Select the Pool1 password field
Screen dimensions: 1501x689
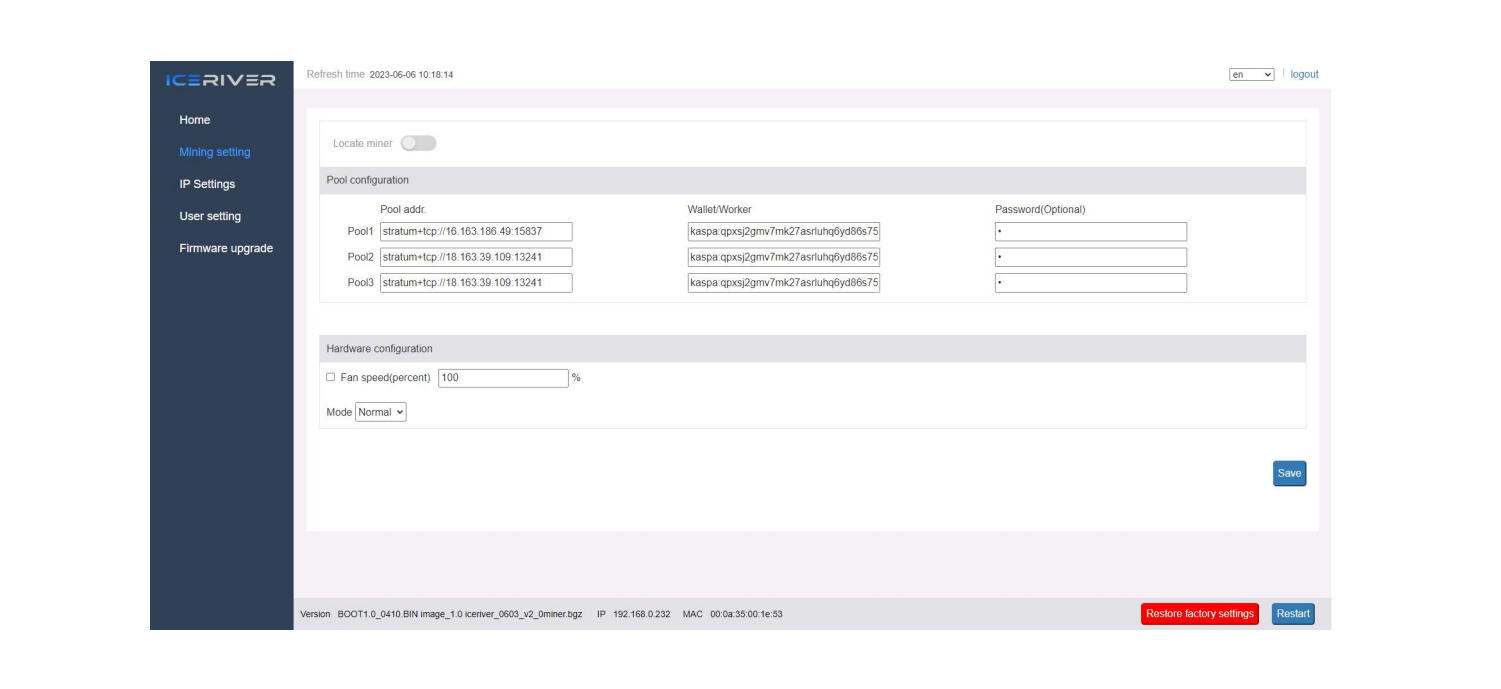tap(1090, 232)
